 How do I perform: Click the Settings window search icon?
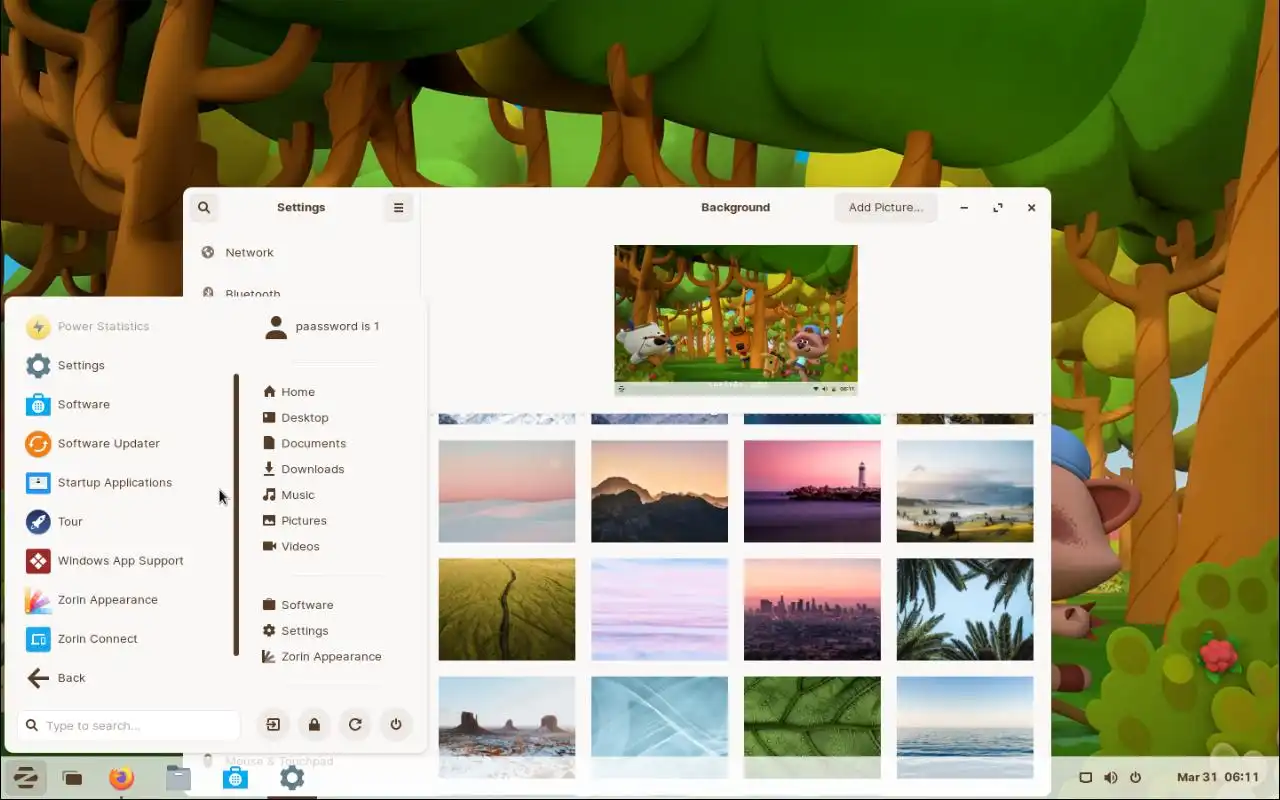tap(204, 207)
